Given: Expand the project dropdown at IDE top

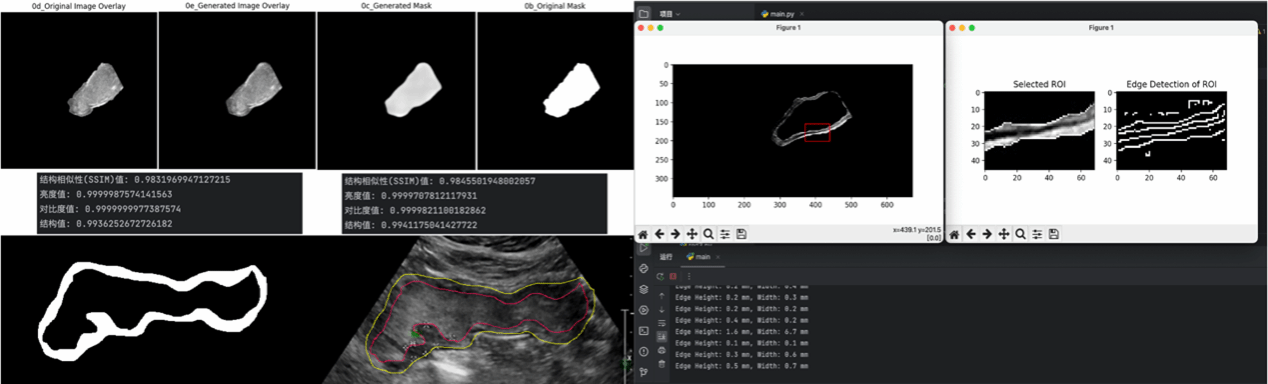Looking at the screenshot, I should [x=670, y=14].
